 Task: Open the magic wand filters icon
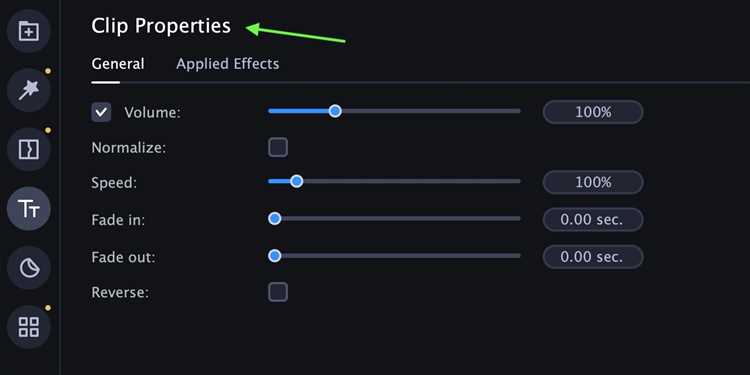point(29,90)
